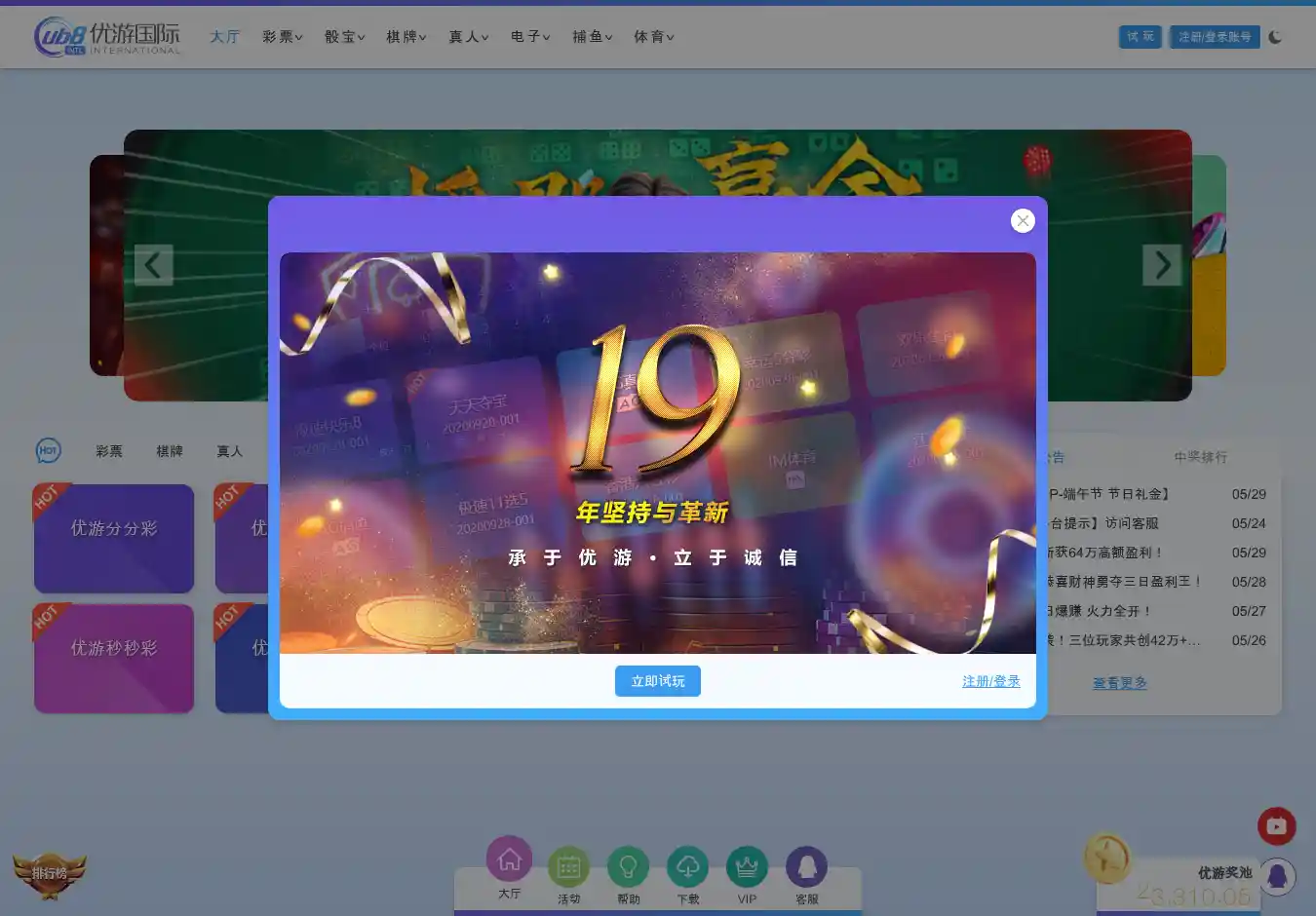Open the VIP crown icon
The height and width of the screenshot is (916, 1316).
pyautogui.click(x=747, y=867)
